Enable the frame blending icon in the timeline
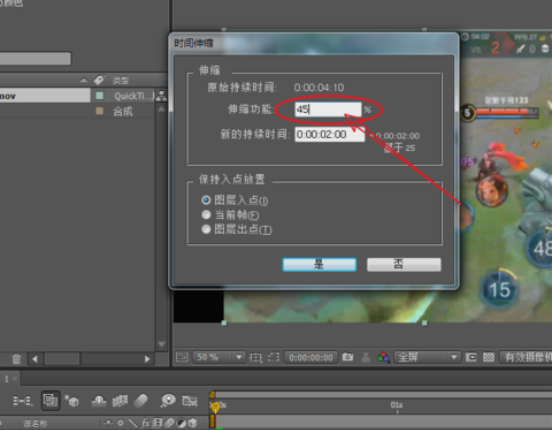 coord(120,401)
